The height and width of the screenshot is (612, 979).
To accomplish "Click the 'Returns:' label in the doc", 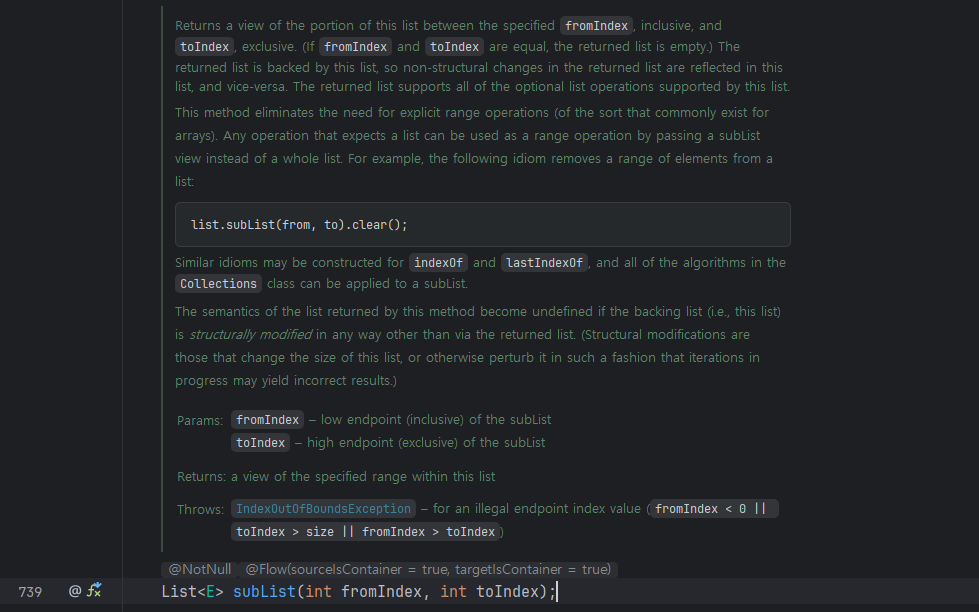I will tap(201, 476).
